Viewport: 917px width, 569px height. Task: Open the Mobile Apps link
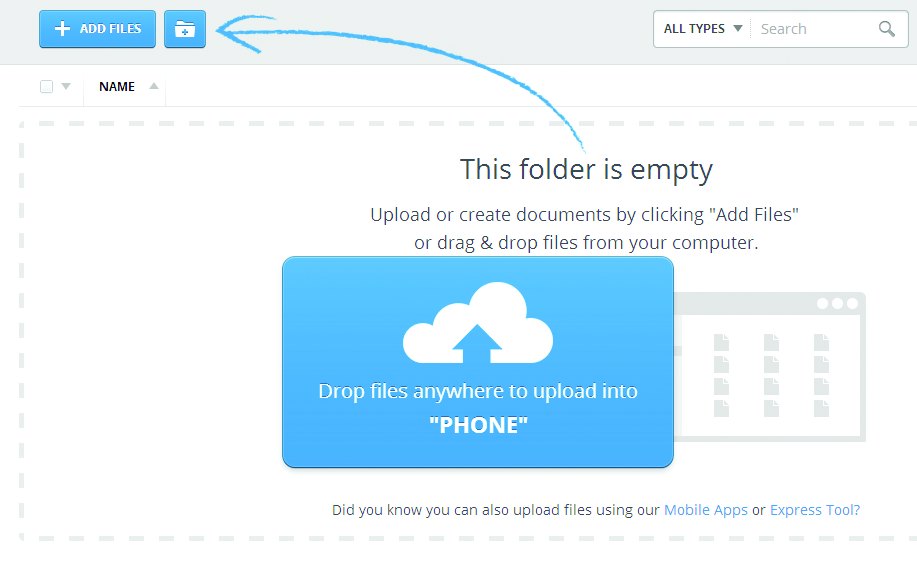coord(706,510)
